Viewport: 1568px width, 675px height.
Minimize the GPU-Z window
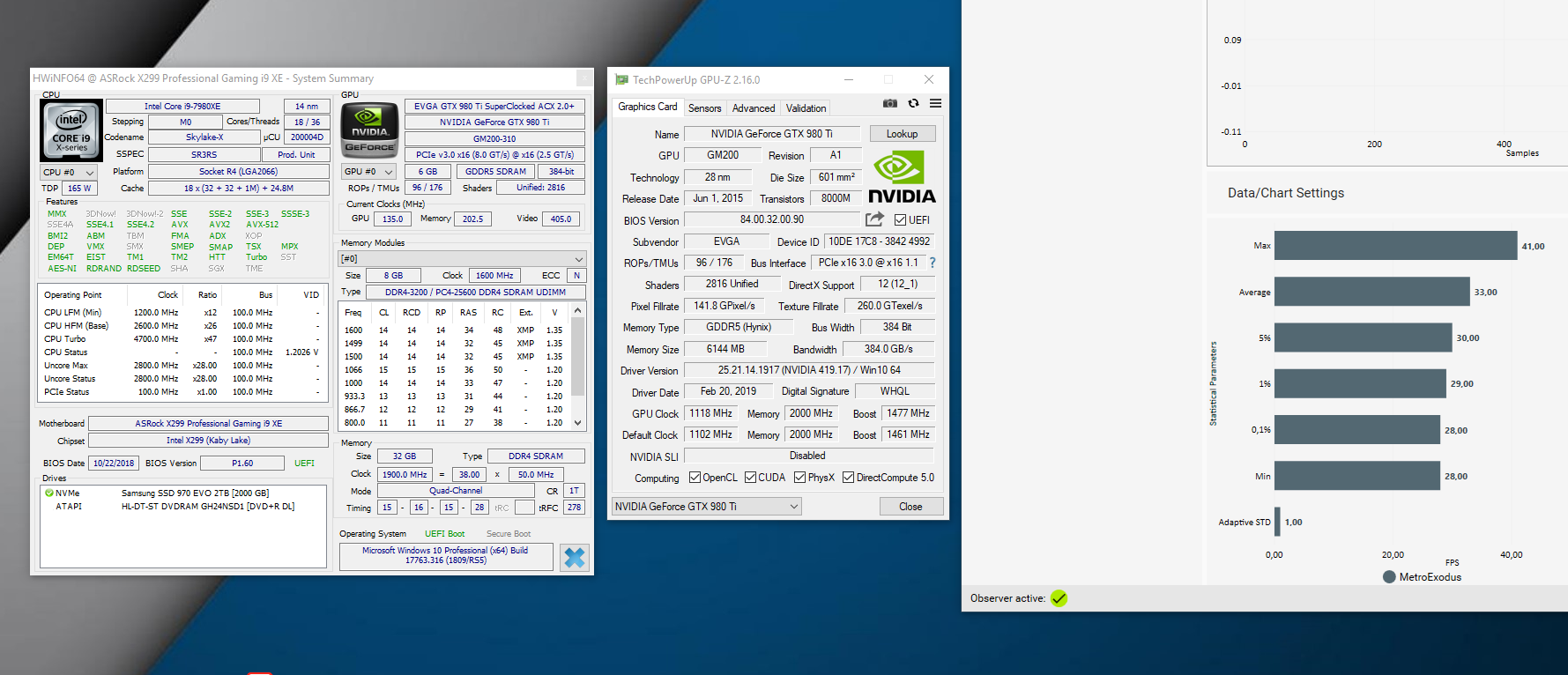pos(849,79)
